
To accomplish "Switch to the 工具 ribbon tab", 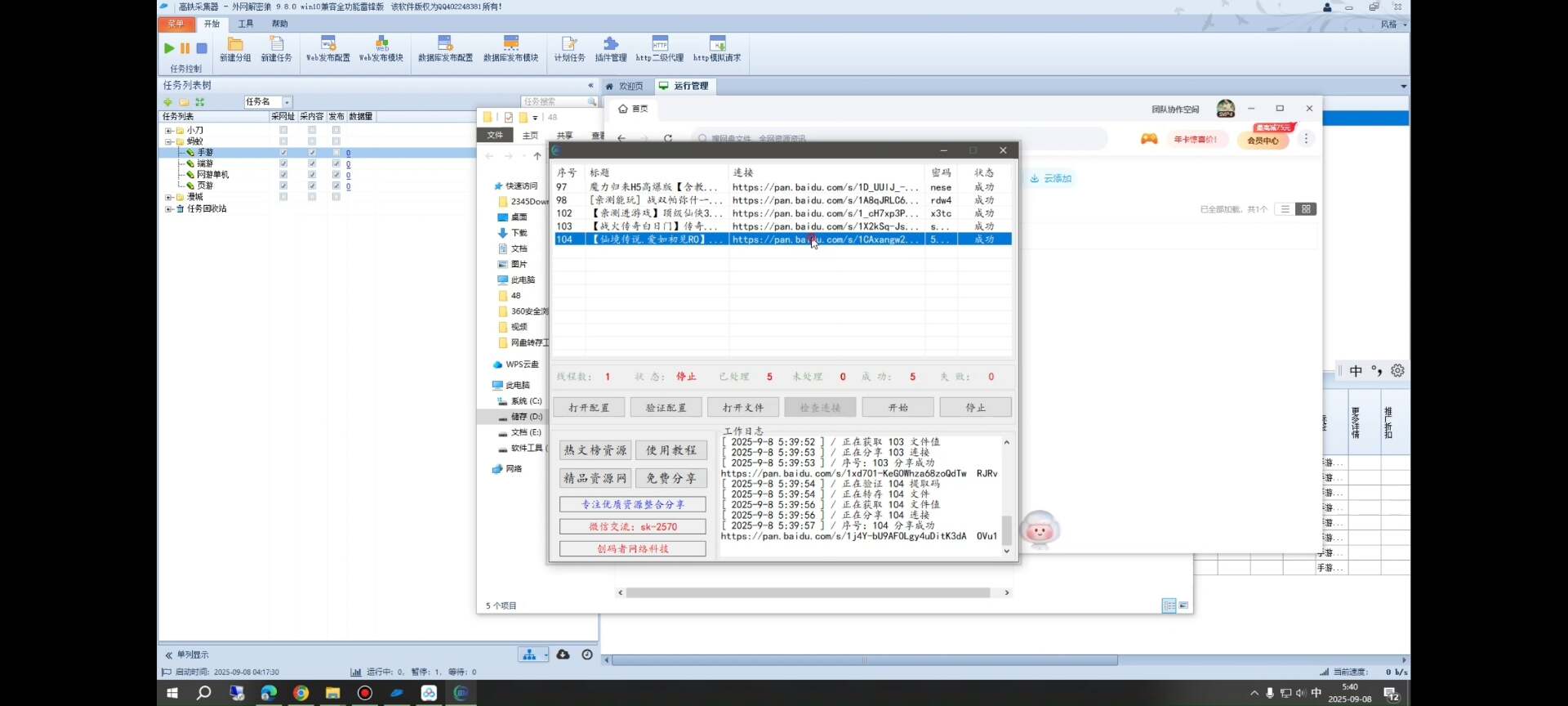I will coord(245,24).
